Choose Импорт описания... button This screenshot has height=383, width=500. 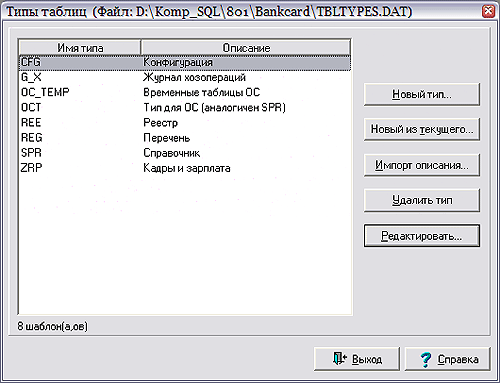[422, 165]
